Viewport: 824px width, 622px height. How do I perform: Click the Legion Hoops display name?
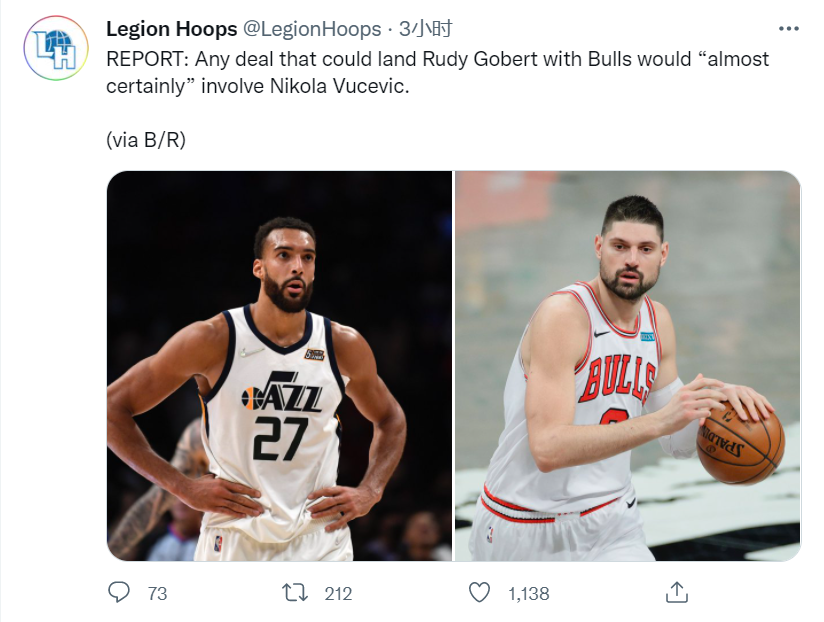coord(172,29)
